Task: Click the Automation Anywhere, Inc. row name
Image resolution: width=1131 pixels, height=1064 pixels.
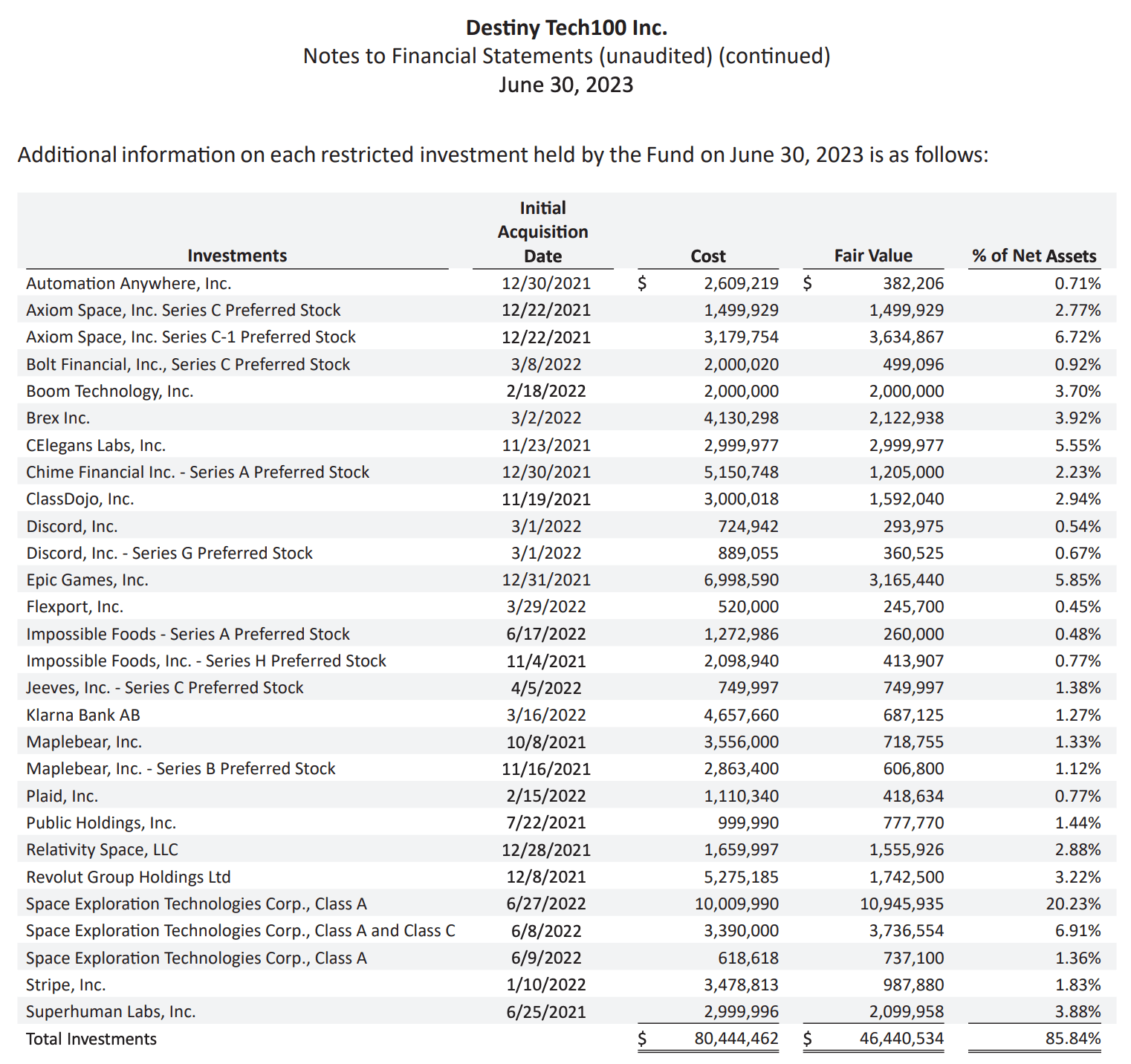Action: pyautogui.click(x=129, y=283)
